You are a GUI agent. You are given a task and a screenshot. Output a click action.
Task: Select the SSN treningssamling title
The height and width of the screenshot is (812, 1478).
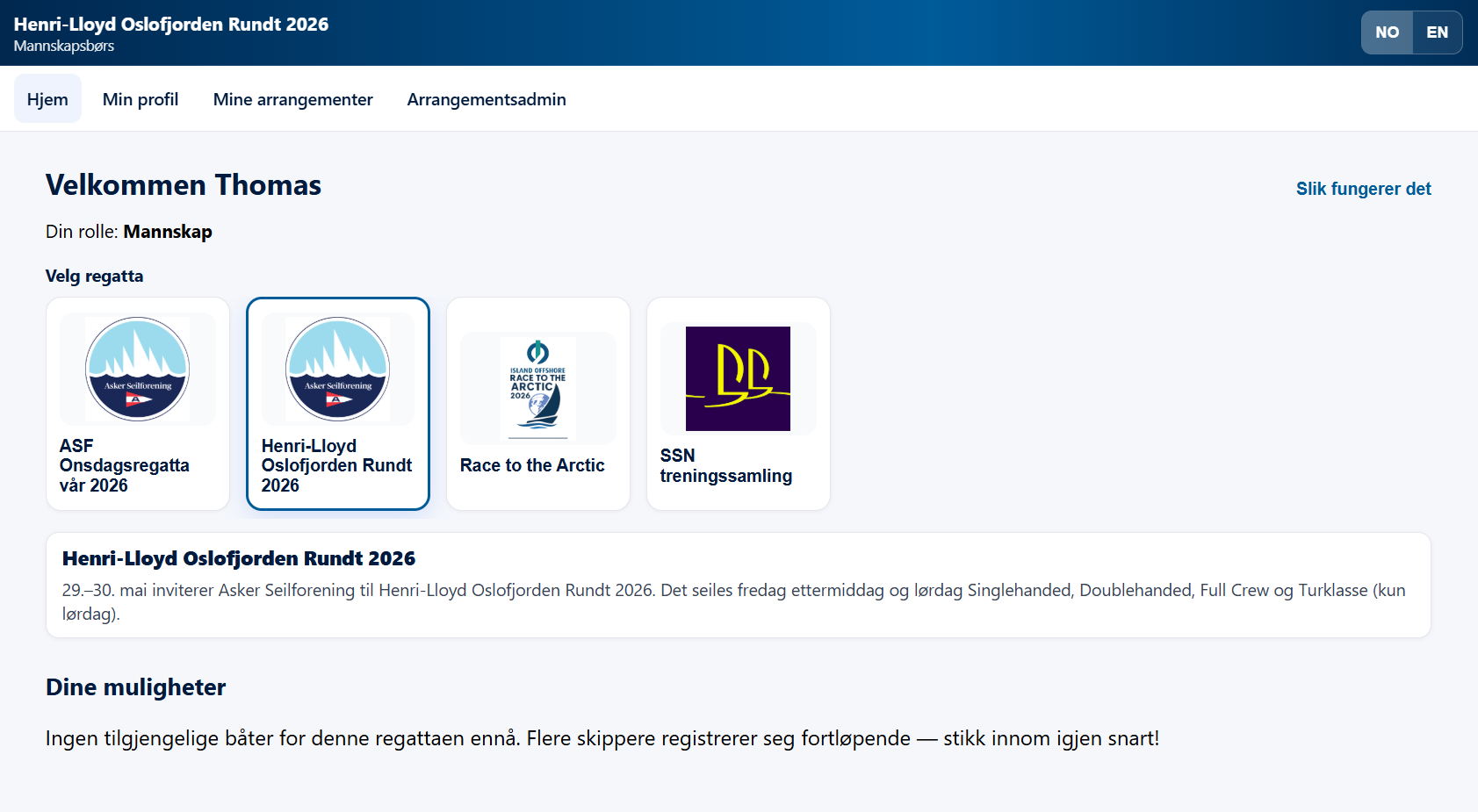[x=726, y=465]
